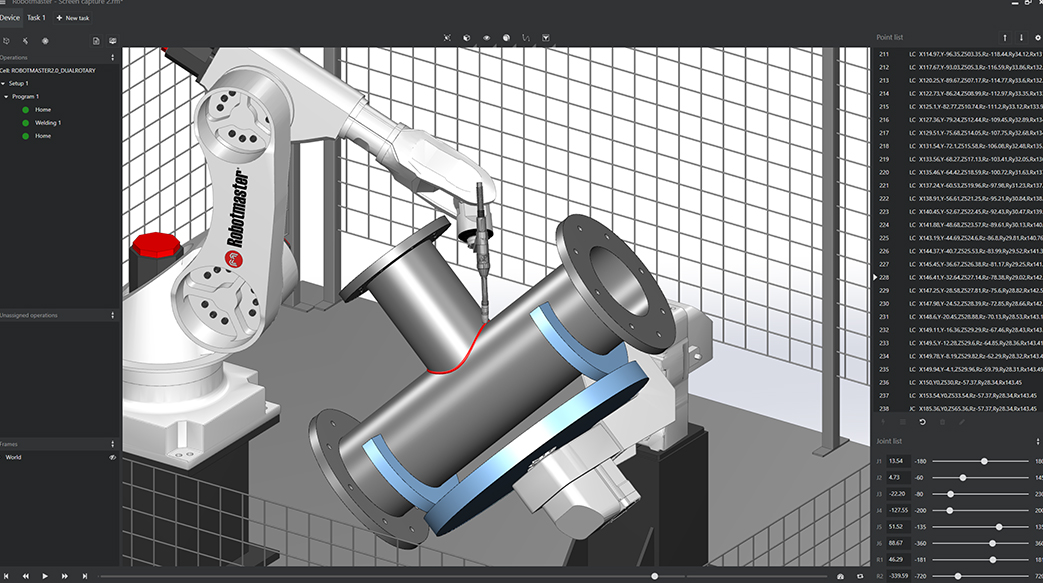Create a New task
1043x583 pixels.
click(x=73, y=18)
